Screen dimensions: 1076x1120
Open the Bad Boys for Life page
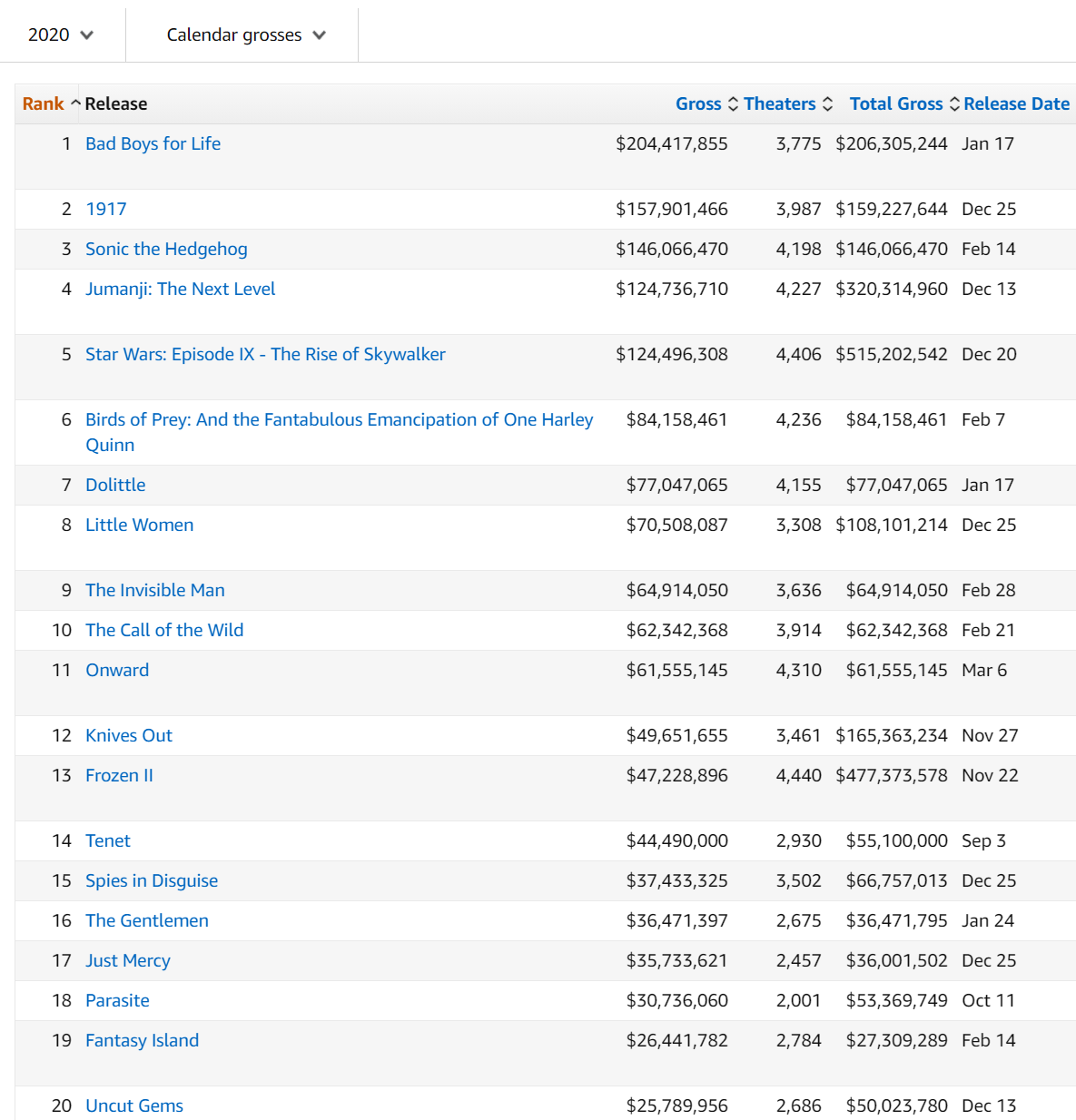tap(153, 143)
